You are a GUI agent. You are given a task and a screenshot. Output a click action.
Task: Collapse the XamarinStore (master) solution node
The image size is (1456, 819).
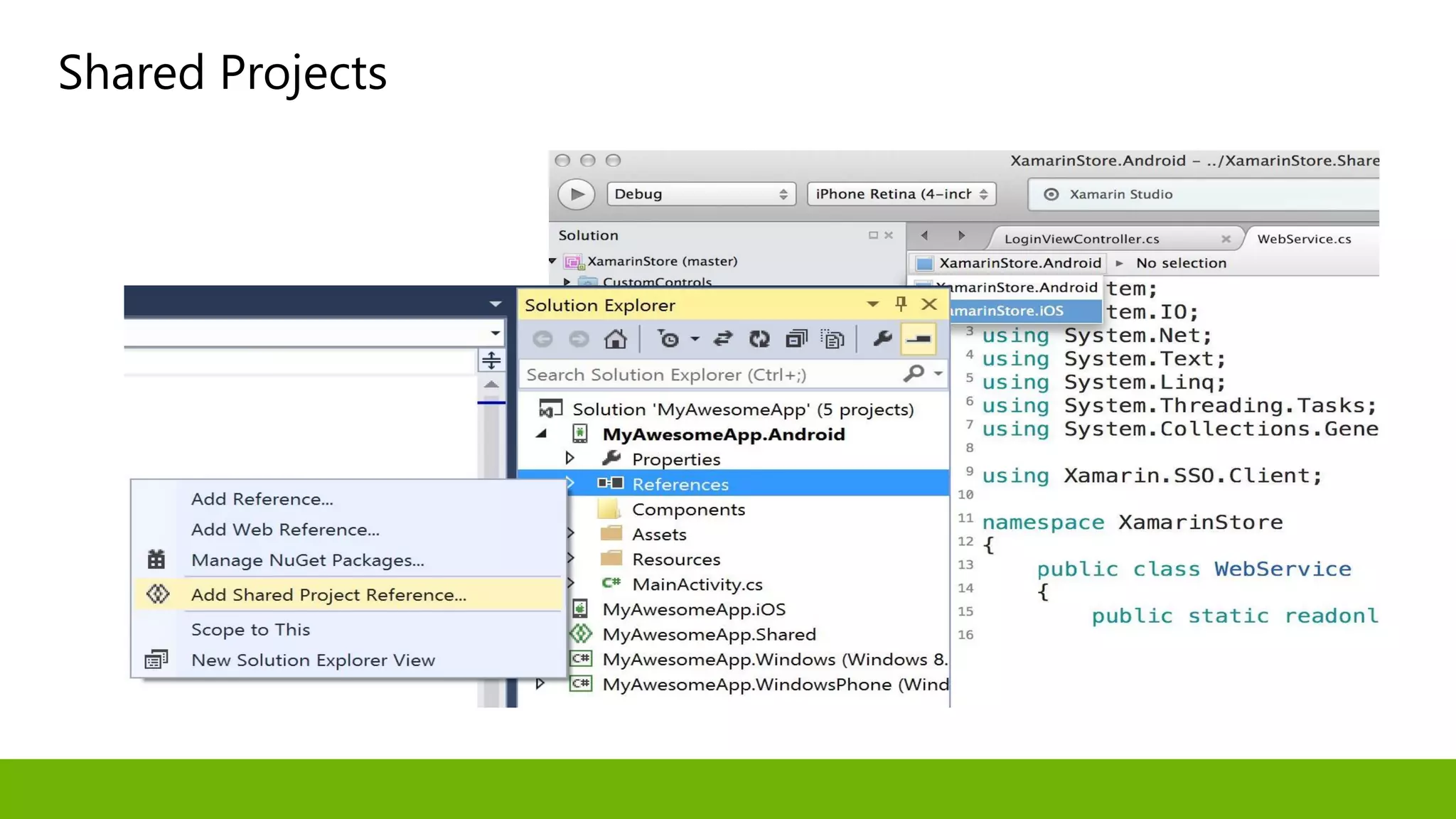pos(552,261)
